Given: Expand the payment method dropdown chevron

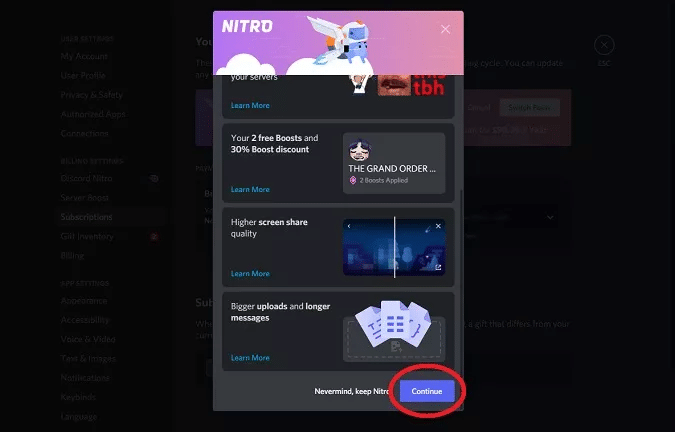Looking at the screenshot, I should [550, 217].
